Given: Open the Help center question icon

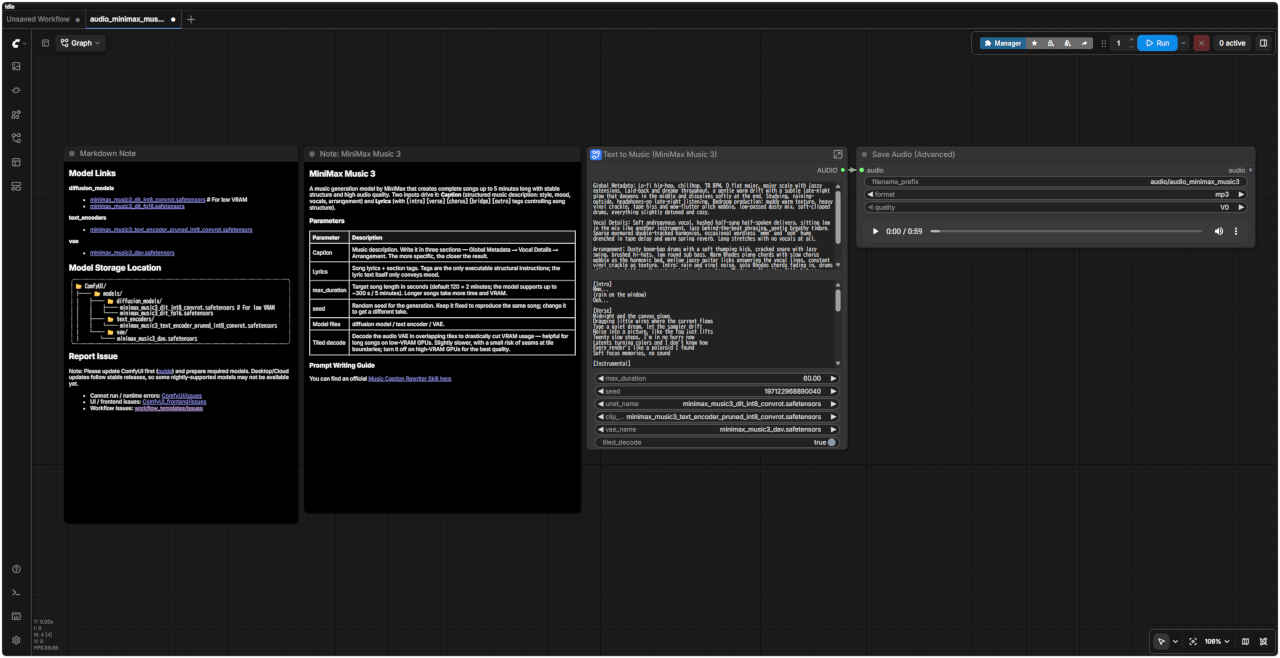Looking at the screenshot, I should coord(16,569).
